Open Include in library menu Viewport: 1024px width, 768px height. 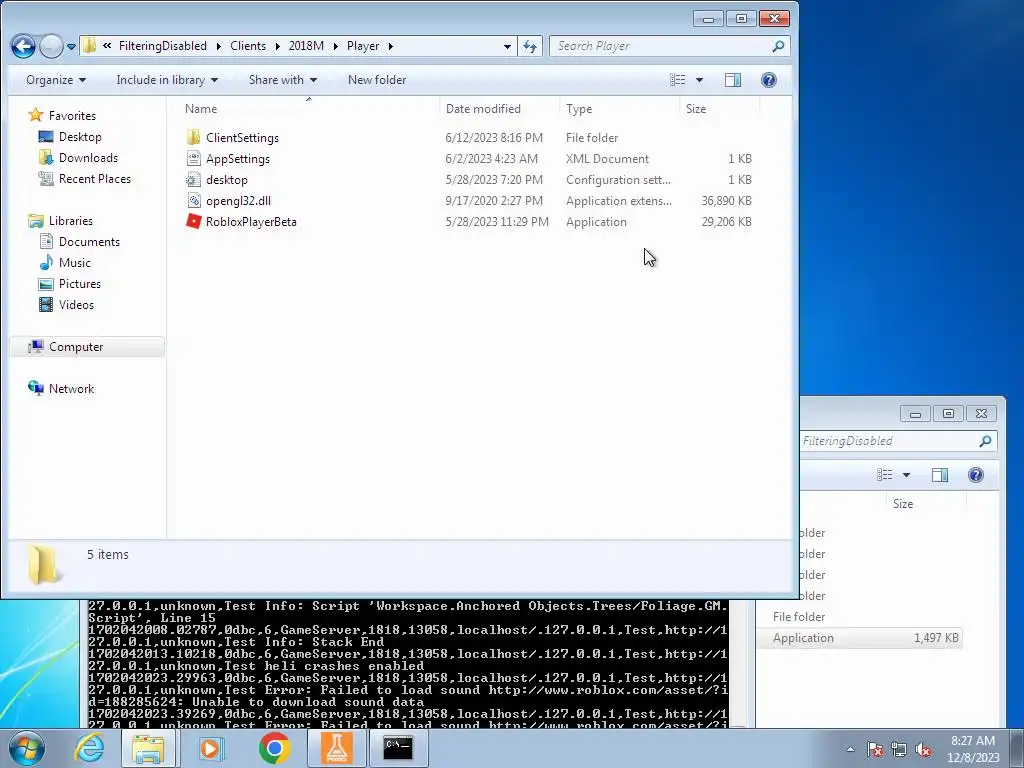tap(167, 80)
